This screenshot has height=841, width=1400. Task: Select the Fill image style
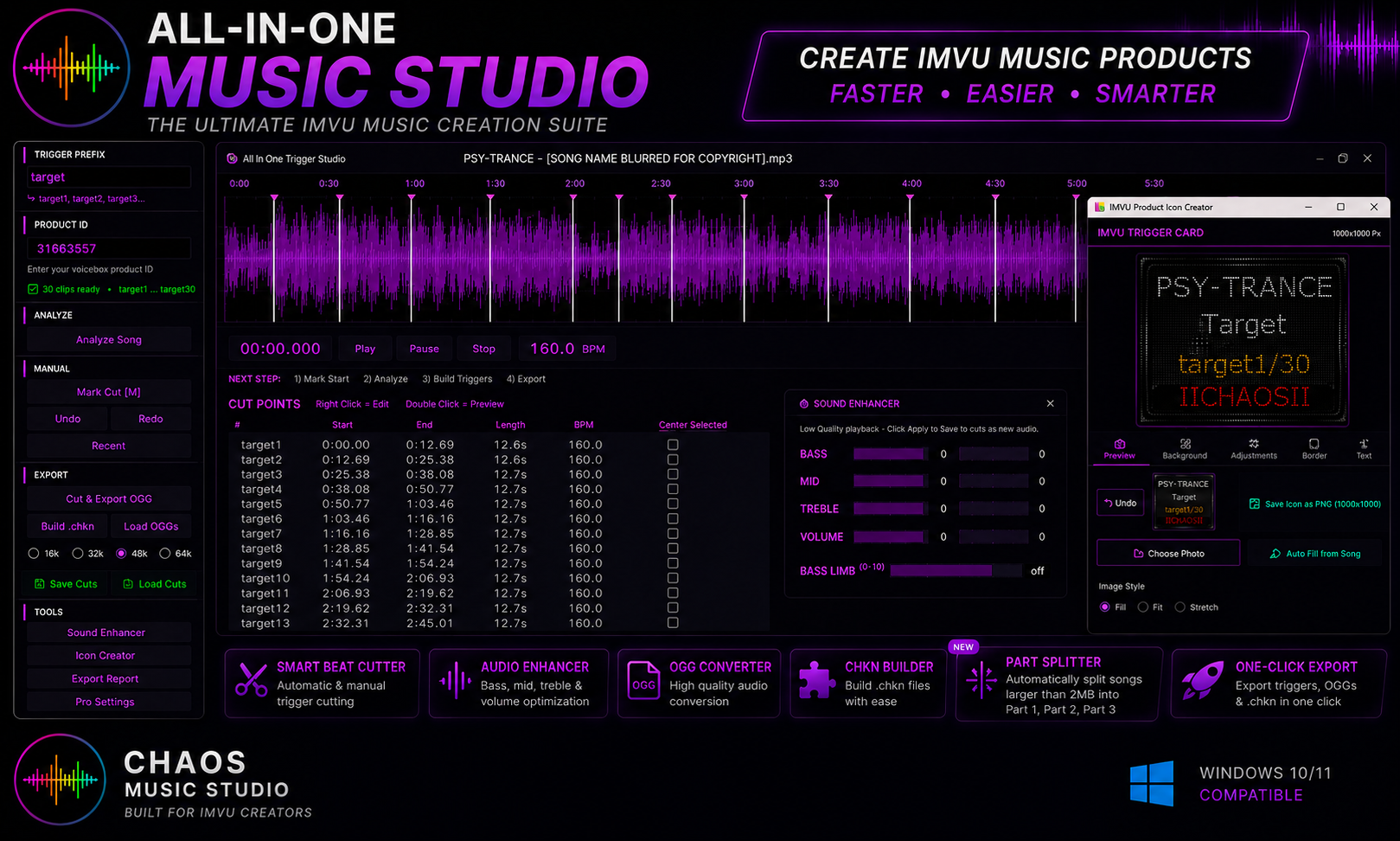point(1105,607)
